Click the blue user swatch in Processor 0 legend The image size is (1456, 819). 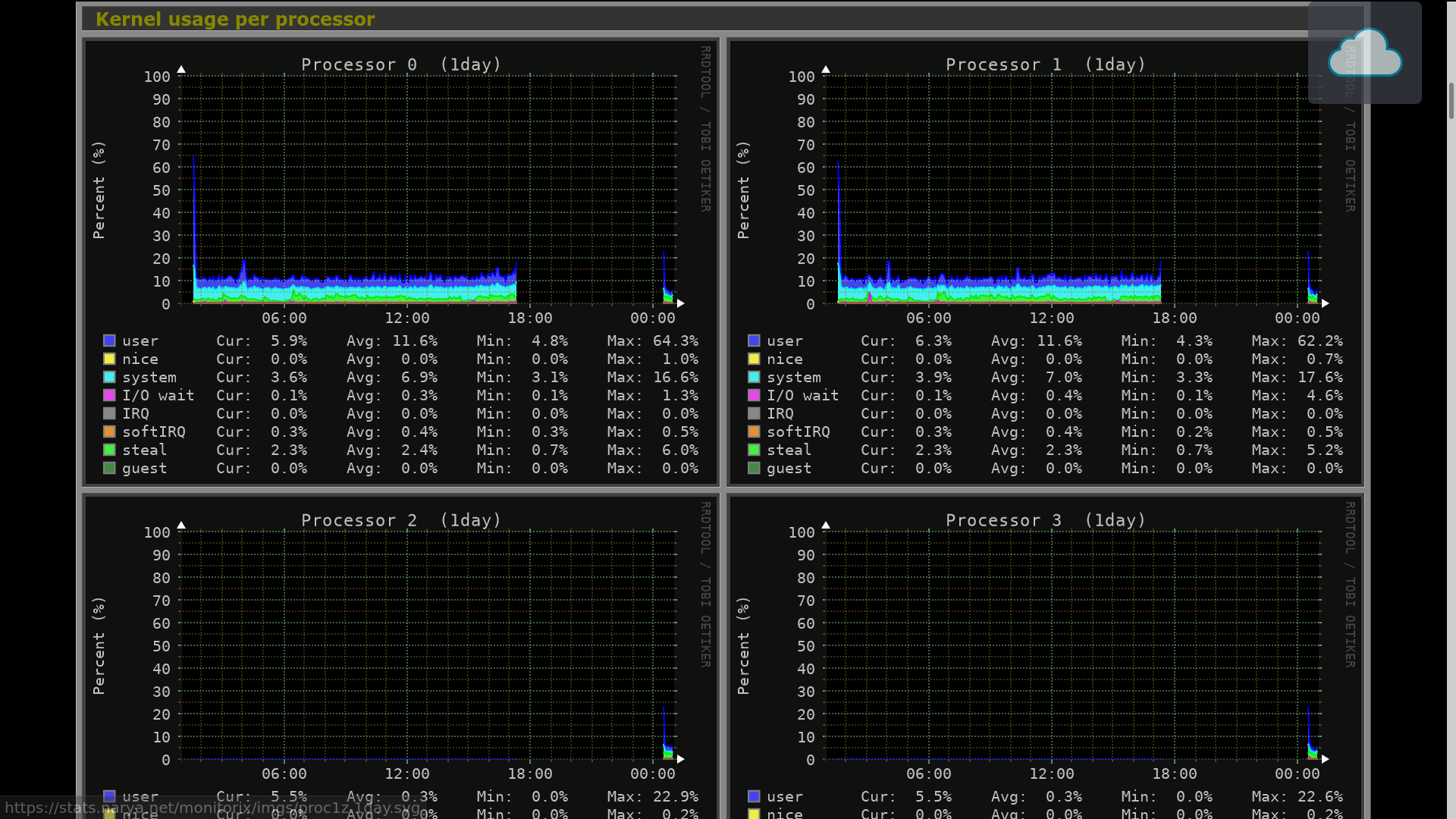click(109, 340)
